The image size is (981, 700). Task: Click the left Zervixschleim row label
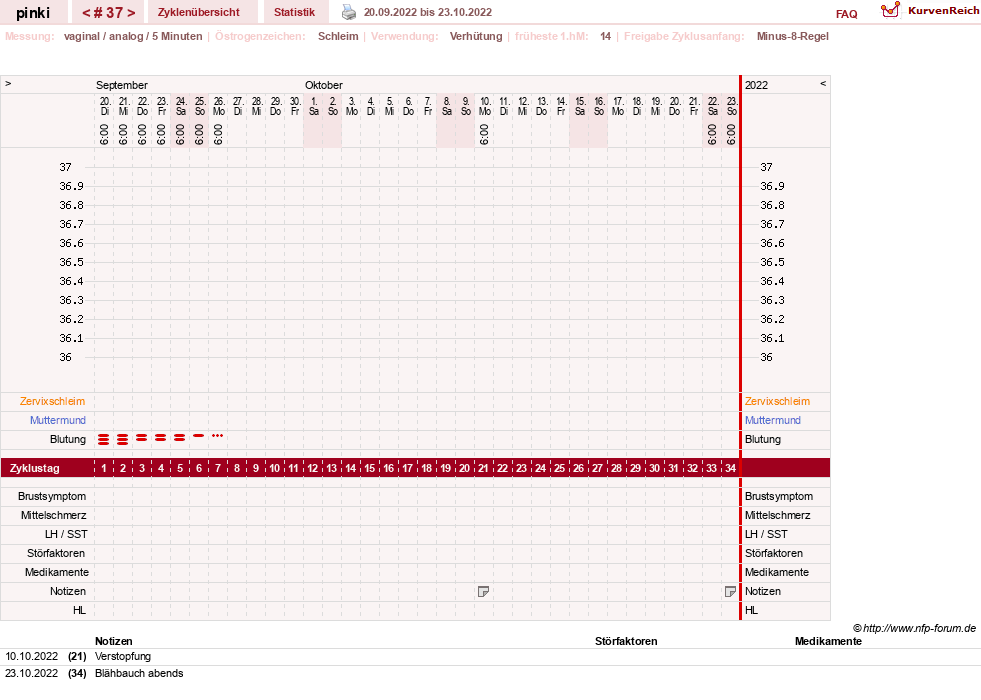[x=53, y=402]
